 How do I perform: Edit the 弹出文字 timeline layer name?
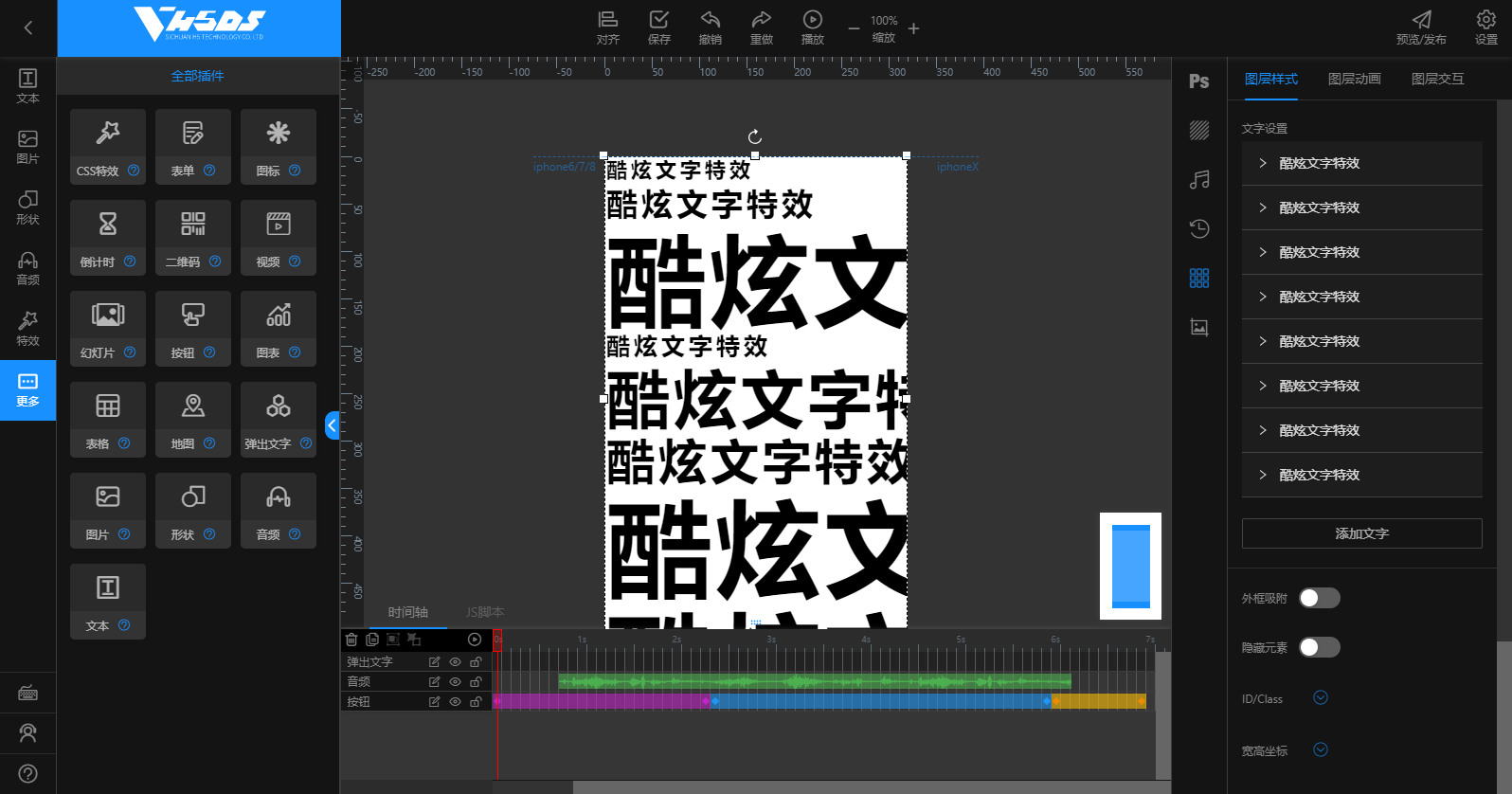coord(434,662)
